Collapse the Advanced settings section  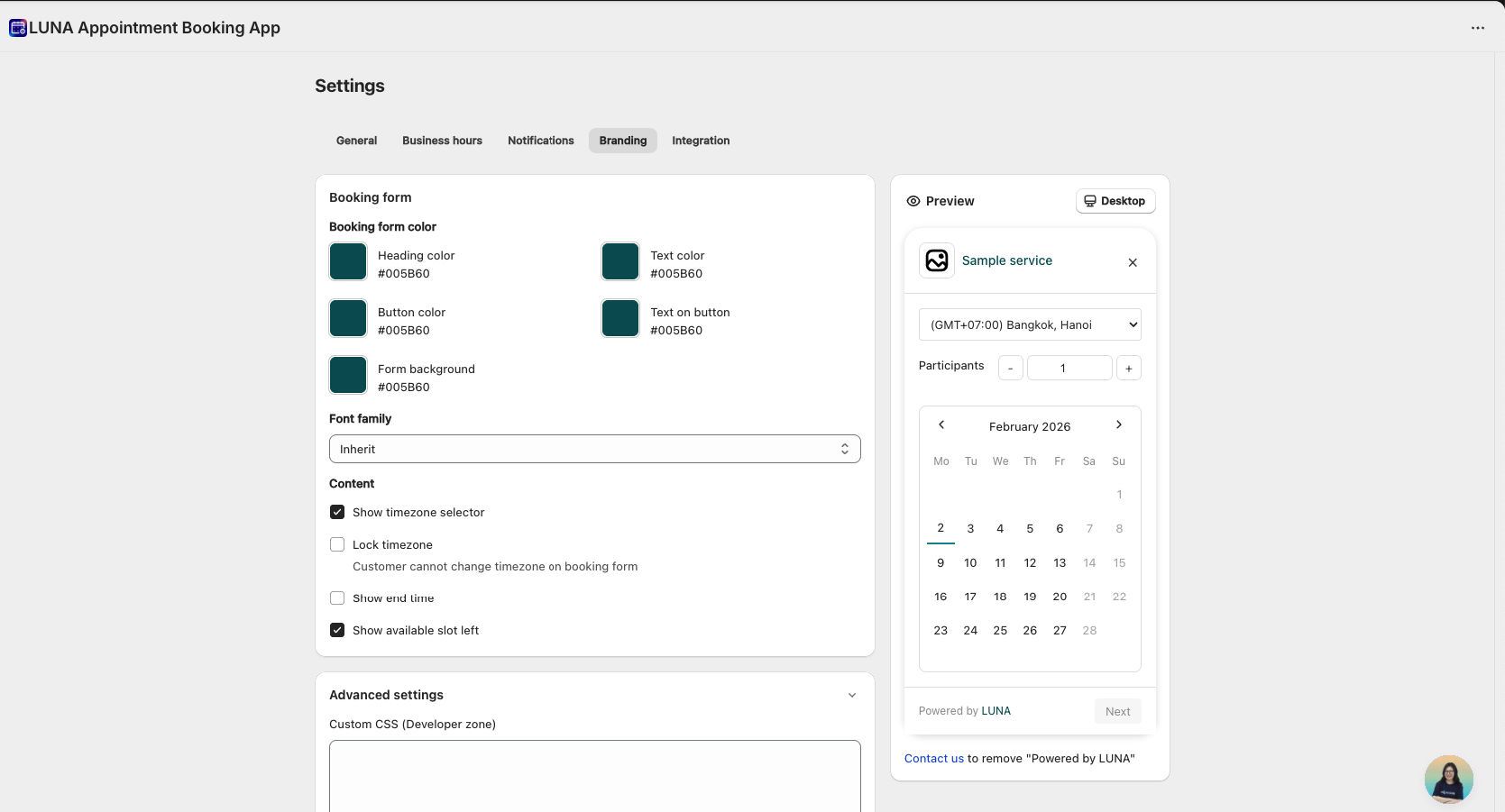click(851, 695)
